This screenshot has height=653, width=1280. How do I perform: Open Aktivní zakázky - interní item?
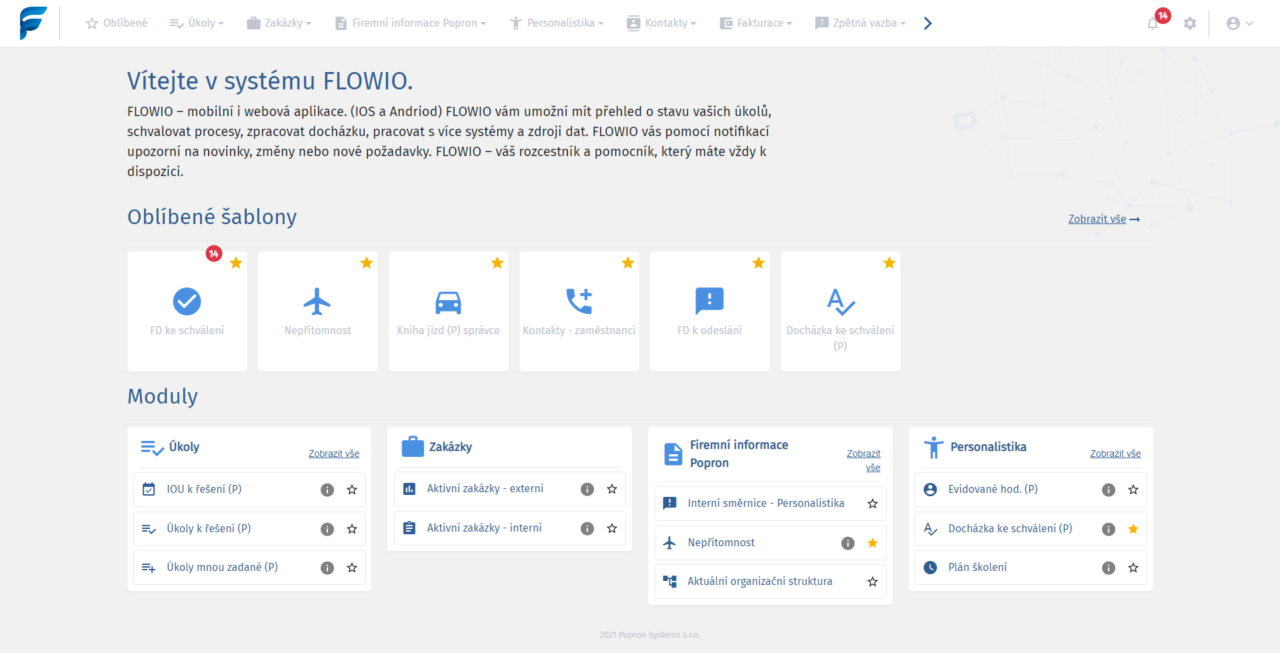[510, 528]
